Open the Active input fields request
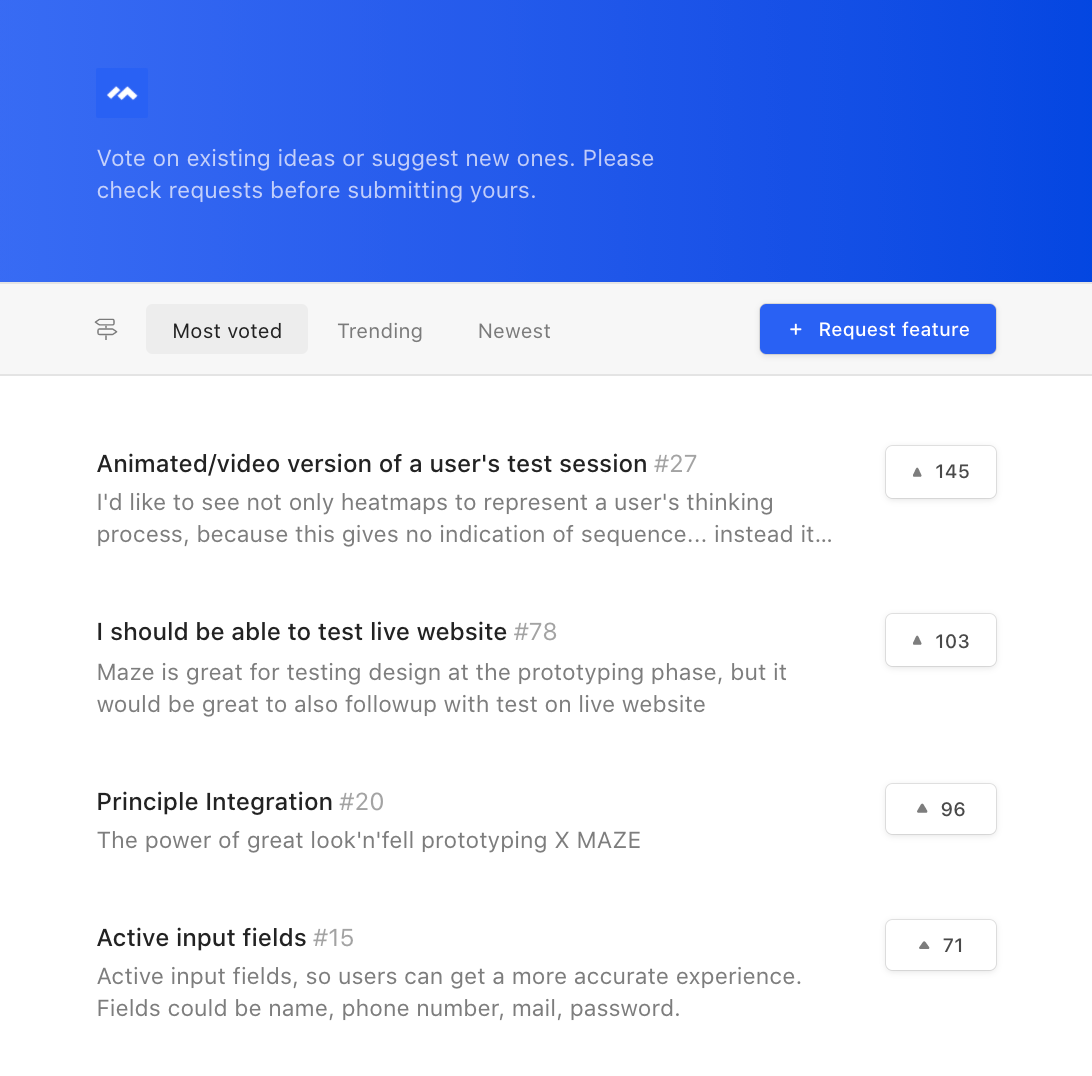Viewport: 1092px width, 1076px height. tap(201, 937)
